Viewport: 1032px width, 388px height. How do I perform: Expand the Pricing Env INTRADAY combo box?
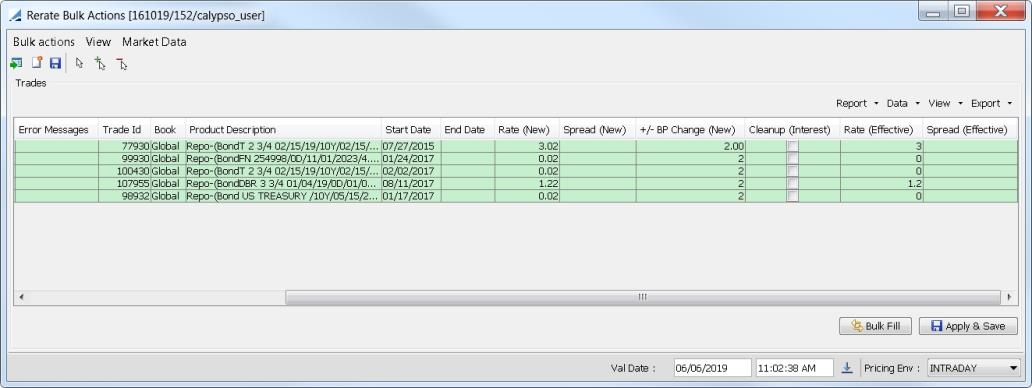point(973,368)
